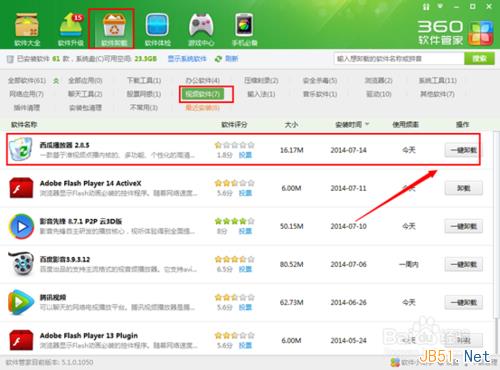The width and height of the screenshot is (500, 370).
Task: Select the 其他软件(7) category
Action: [438, 94]
